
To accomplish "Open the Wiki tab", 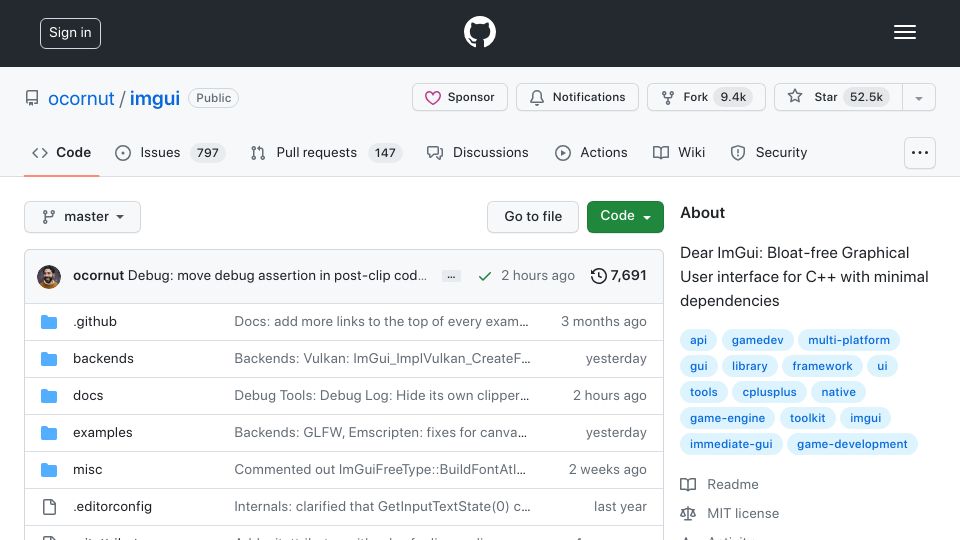I will click(679, 152).
